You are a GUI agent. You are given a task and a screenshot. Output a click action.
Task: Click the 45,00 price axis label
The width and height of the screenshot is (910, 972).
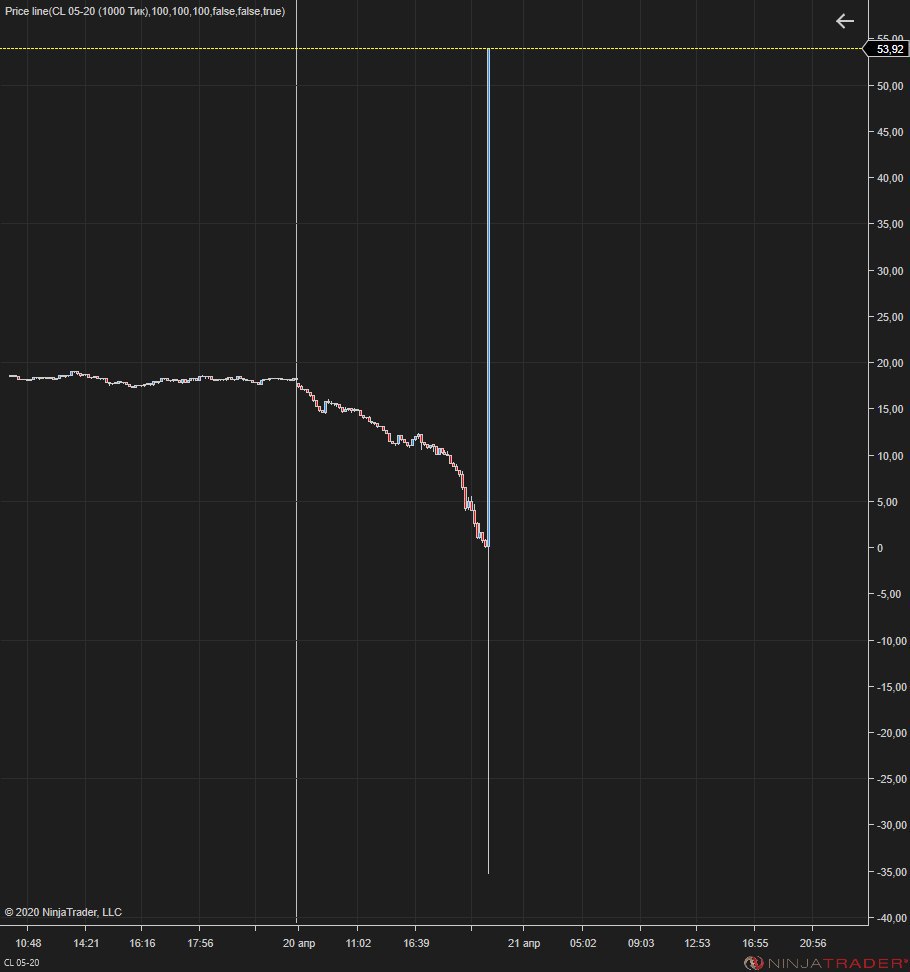pos(890,132)
